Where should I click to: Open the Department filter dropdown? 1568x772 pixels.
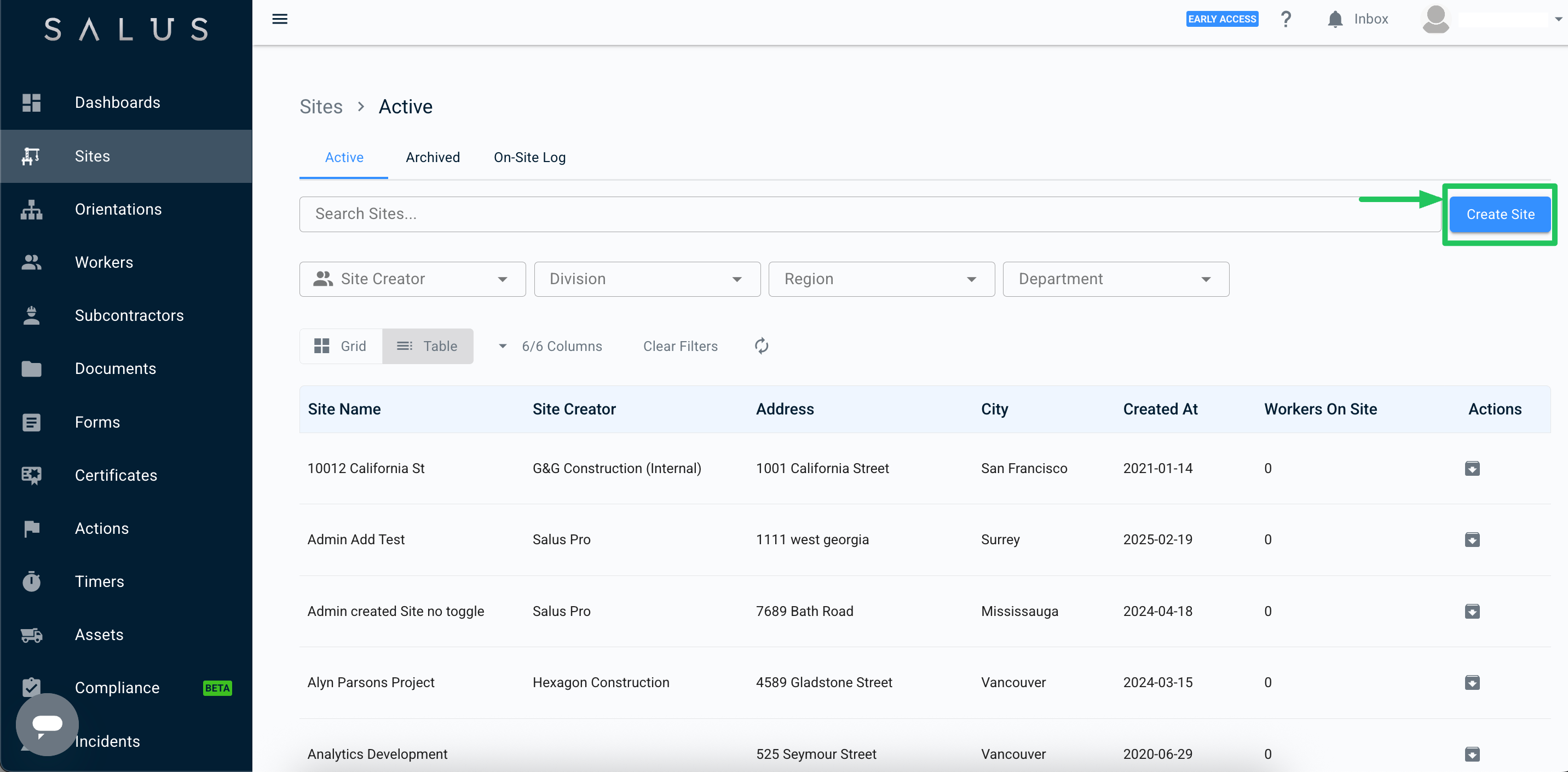coord(1116,279)
